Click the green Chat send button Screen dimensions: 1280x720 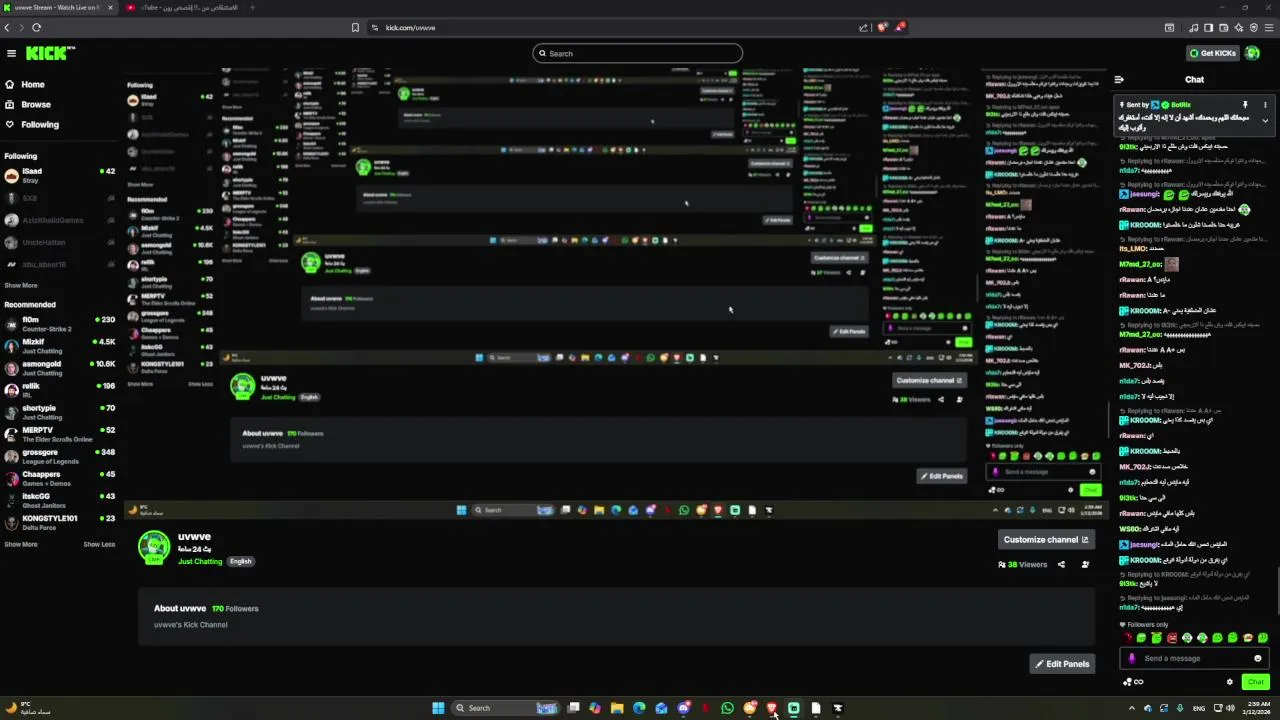point(1256,682)
